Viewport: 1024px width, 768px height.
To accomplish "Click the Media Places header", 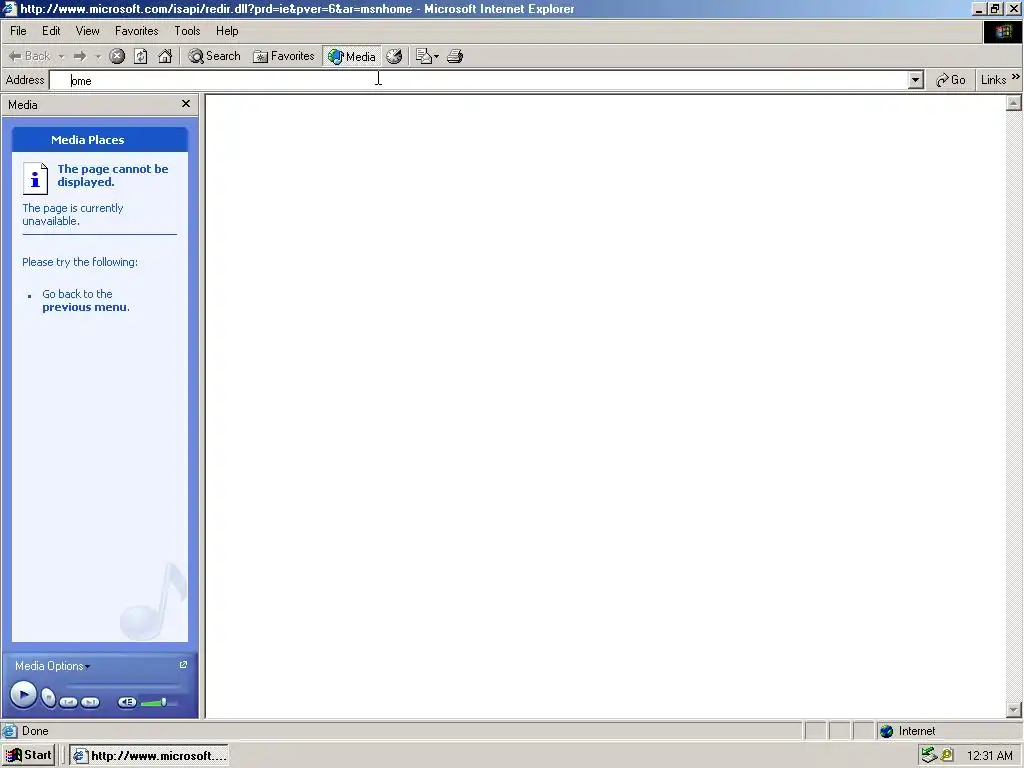I will point(100,140).
